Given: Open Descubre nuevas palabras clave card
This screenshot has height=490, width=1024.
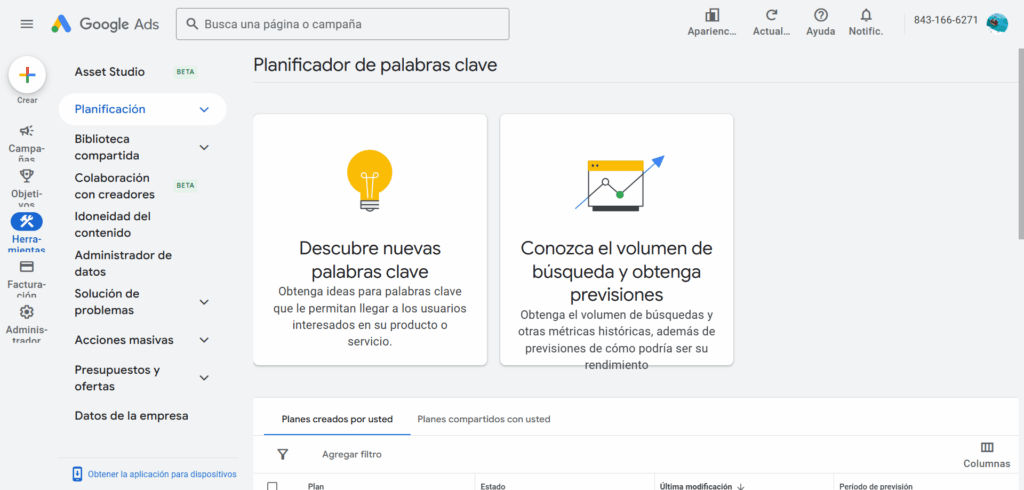Looking at the screenshot, I should tap(370, 240).
